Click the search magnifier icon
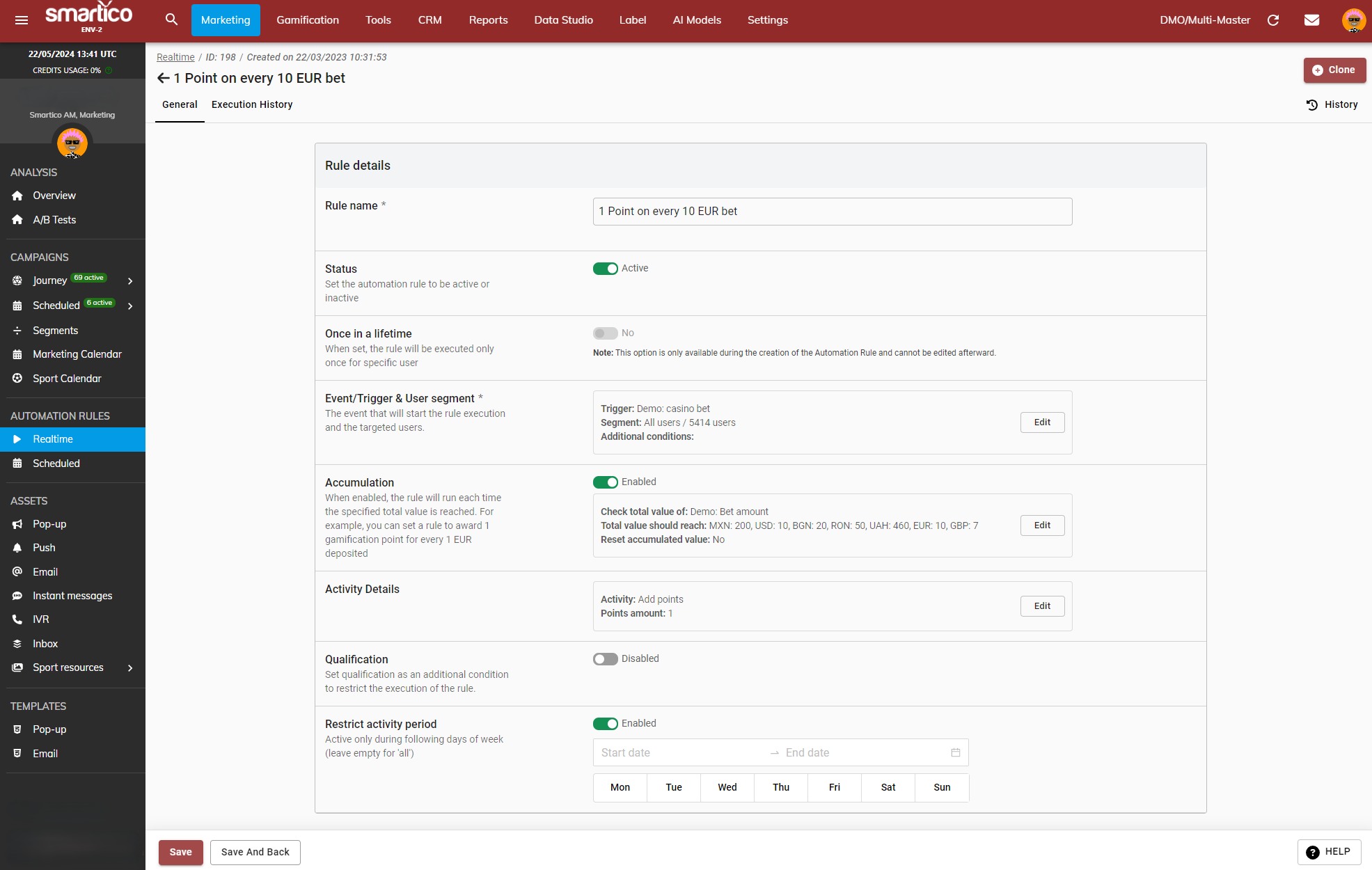The image size is (1372, 870). click(x=171, y=19)
